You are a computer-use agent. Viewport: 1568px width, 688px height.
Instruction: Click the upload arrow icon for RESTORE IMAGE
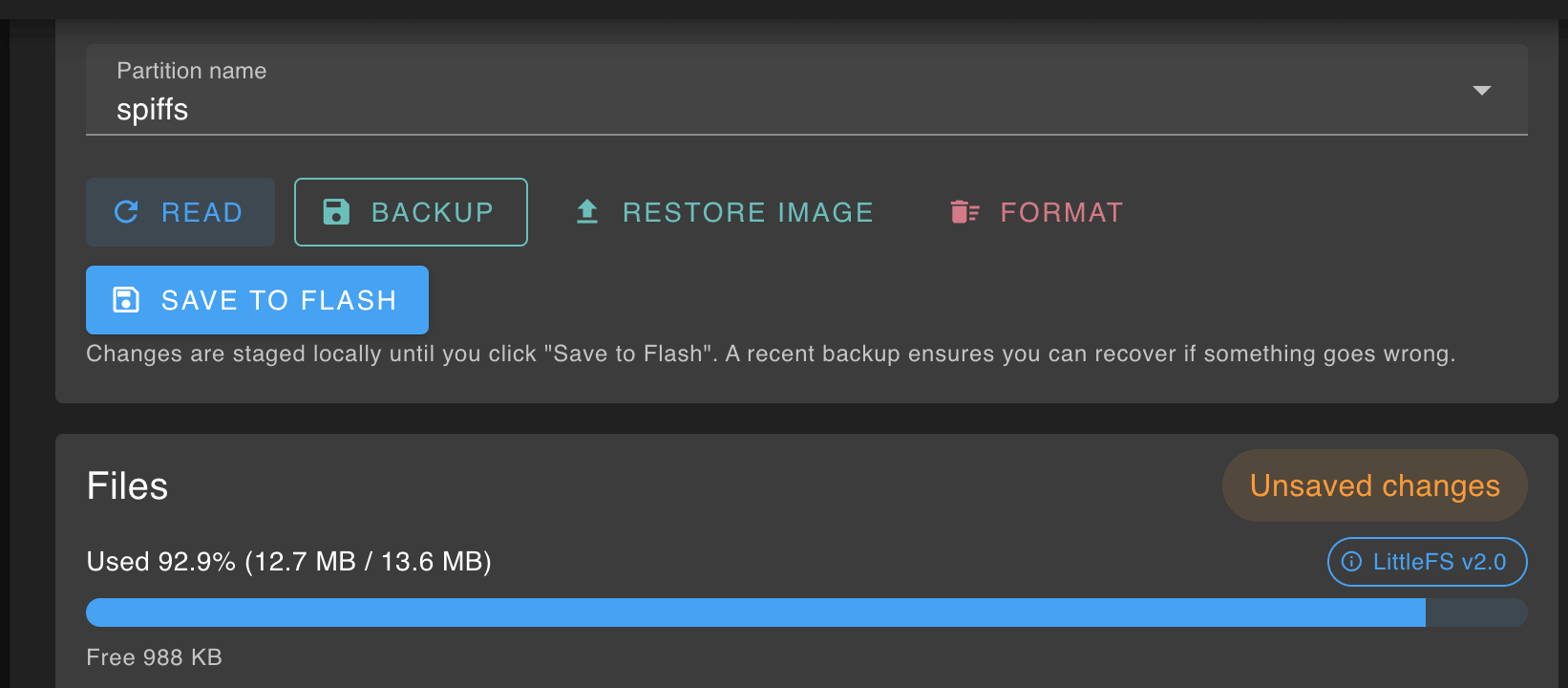pyautogui.click(x=587, y=212)
